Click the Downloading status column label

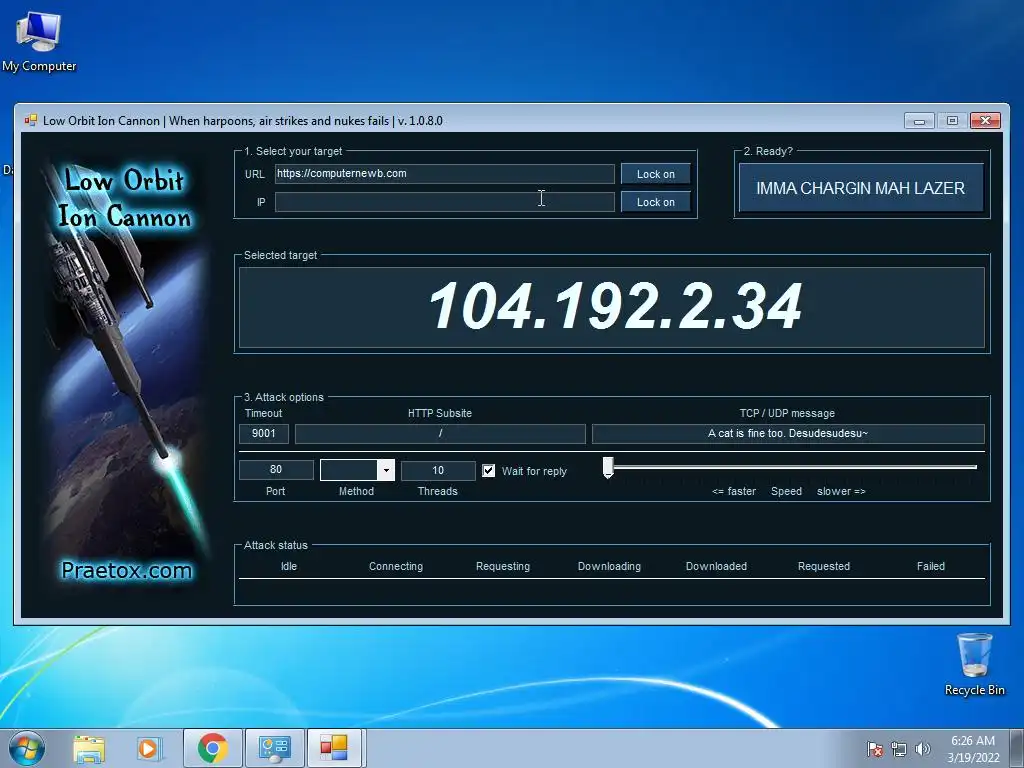(x=609, y=566)
